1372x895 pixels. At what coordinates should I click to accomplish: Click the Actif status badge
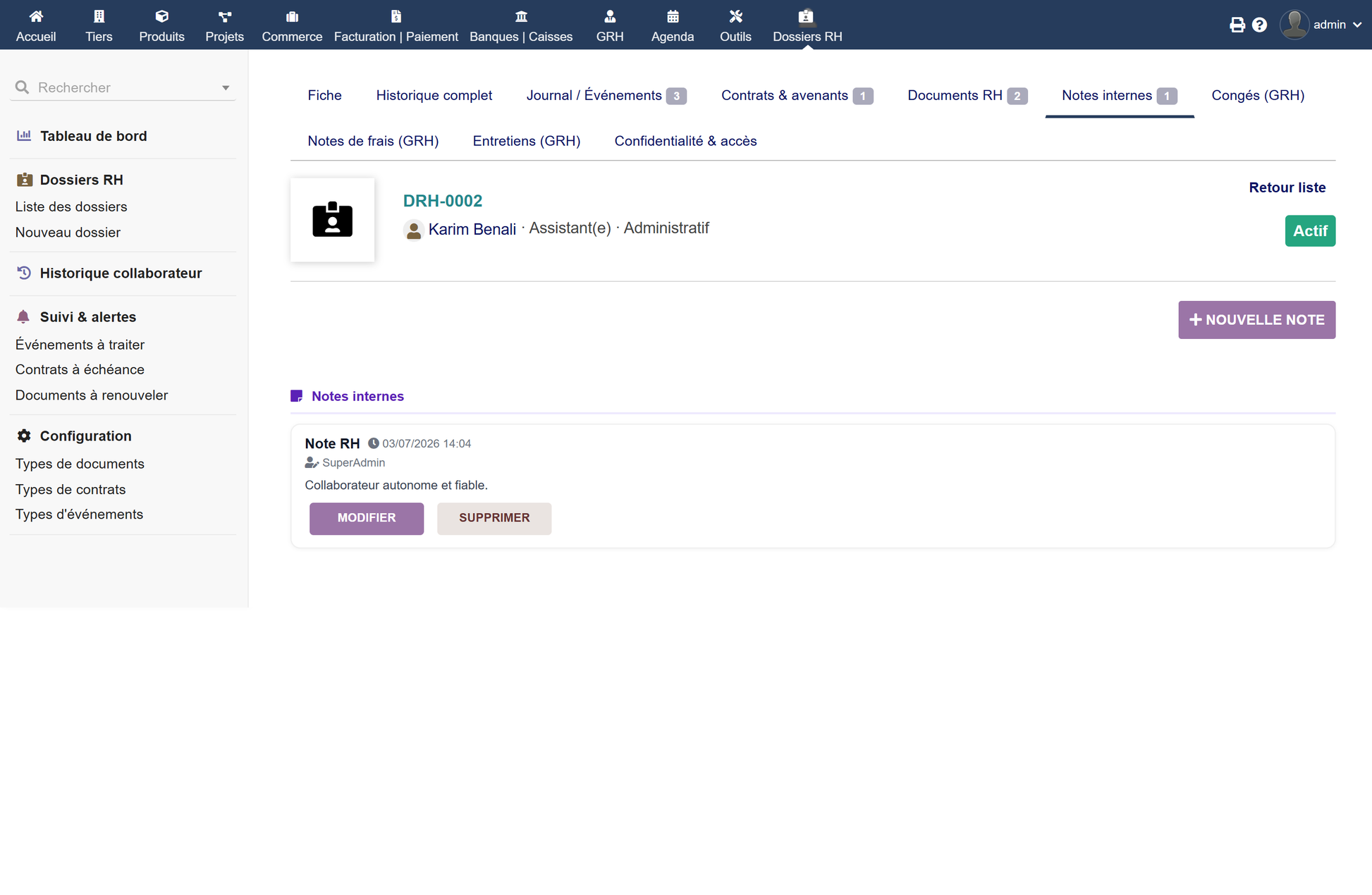click(1310, 230)
